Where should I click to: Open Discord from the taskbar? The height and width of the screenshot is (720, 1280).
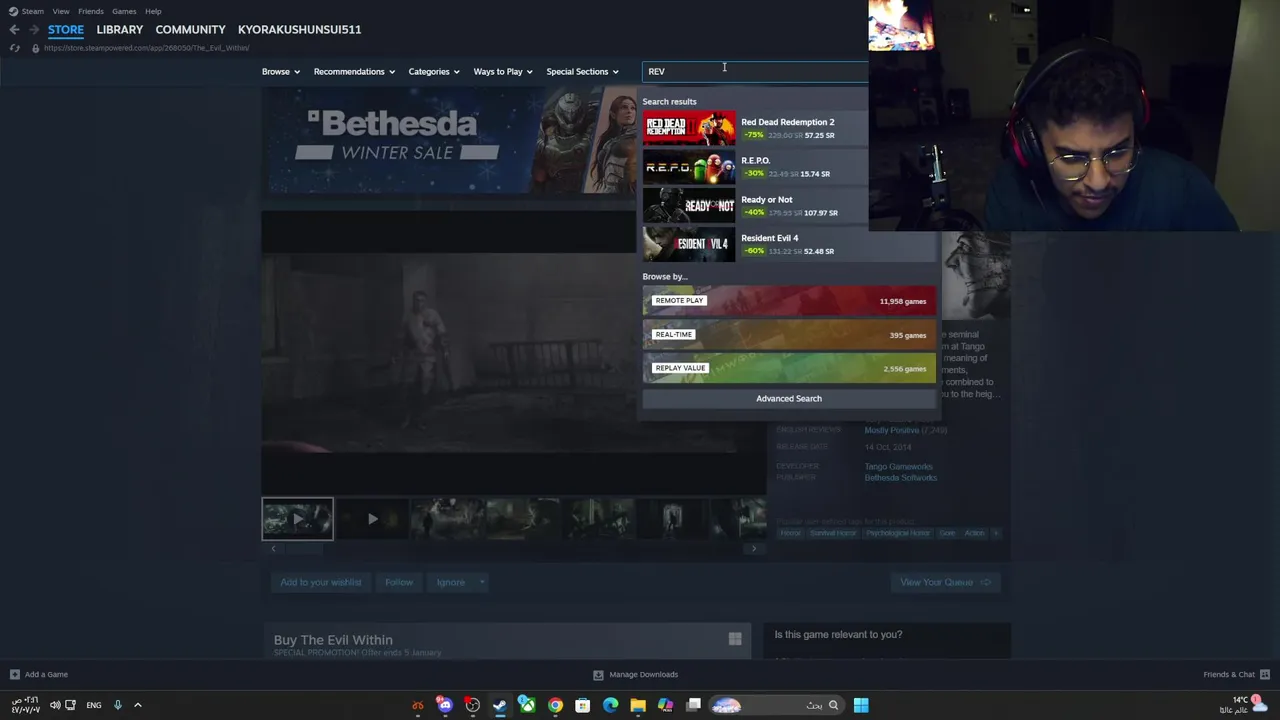(x=445, y=705)
